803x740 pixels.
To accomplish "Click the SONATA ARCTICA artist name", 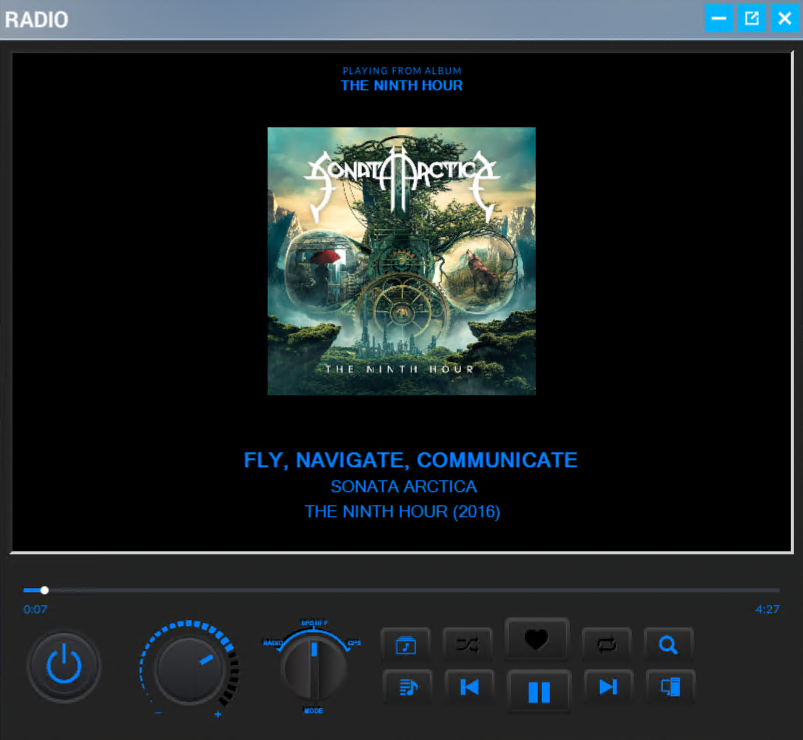I will 403,487.
